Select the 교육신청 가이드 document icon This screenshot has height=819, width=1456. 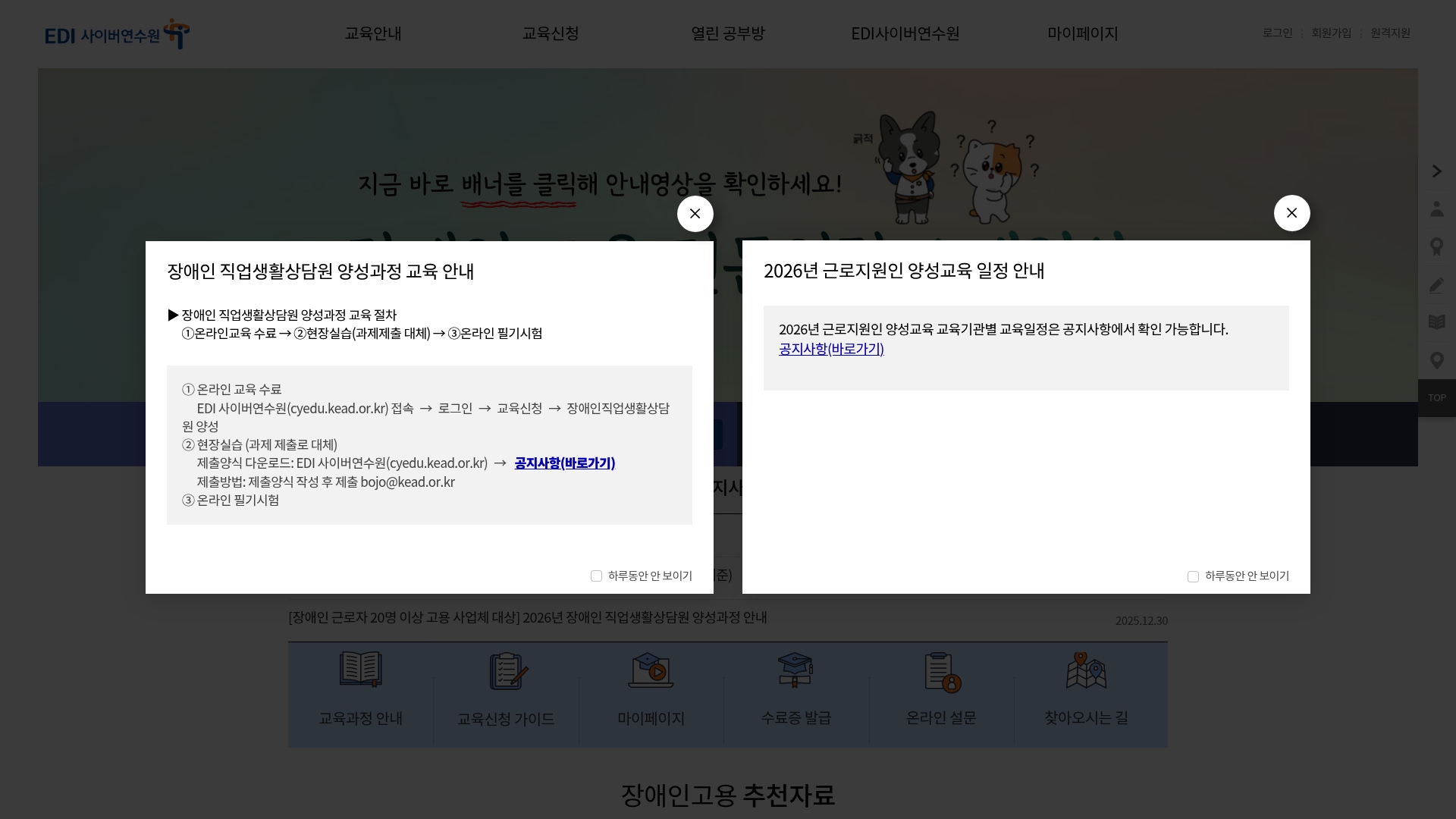point(505,670)
